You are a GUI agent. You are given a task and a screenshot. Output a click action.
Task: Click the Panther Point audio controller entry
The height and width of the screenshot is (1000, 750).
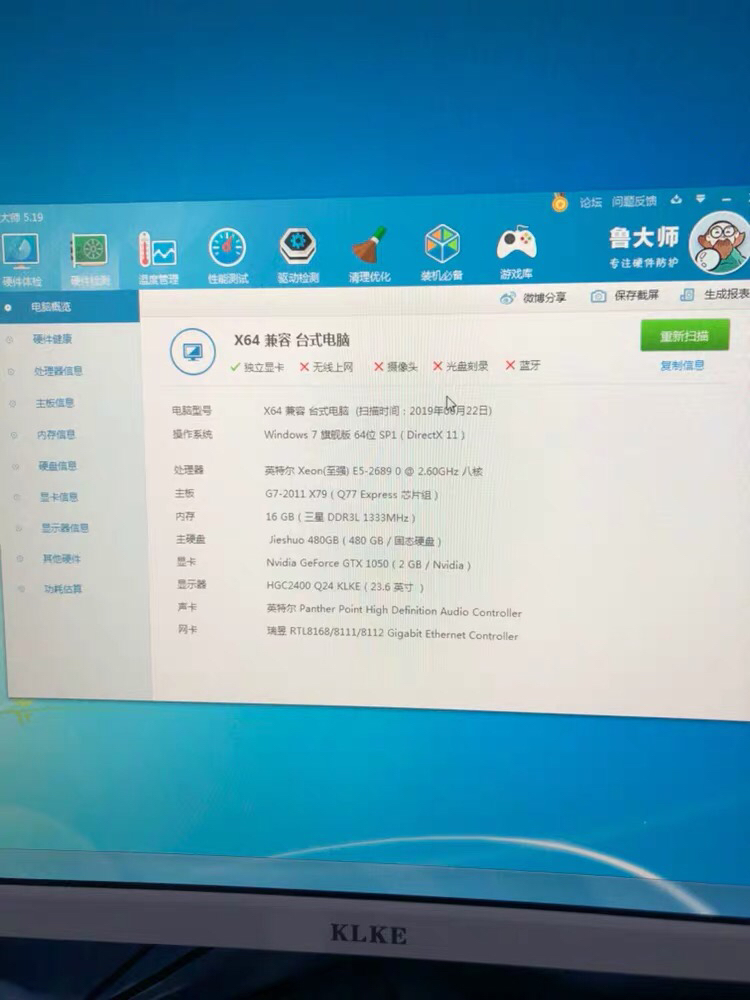[394, 610]
